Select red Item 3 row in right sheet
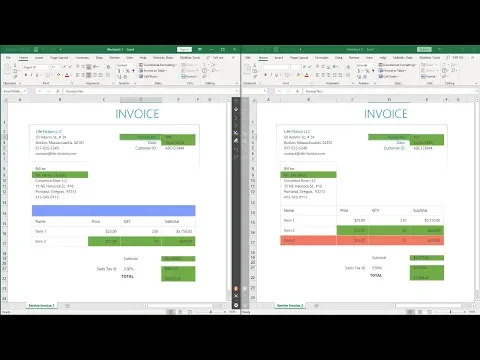 point(362,240)
